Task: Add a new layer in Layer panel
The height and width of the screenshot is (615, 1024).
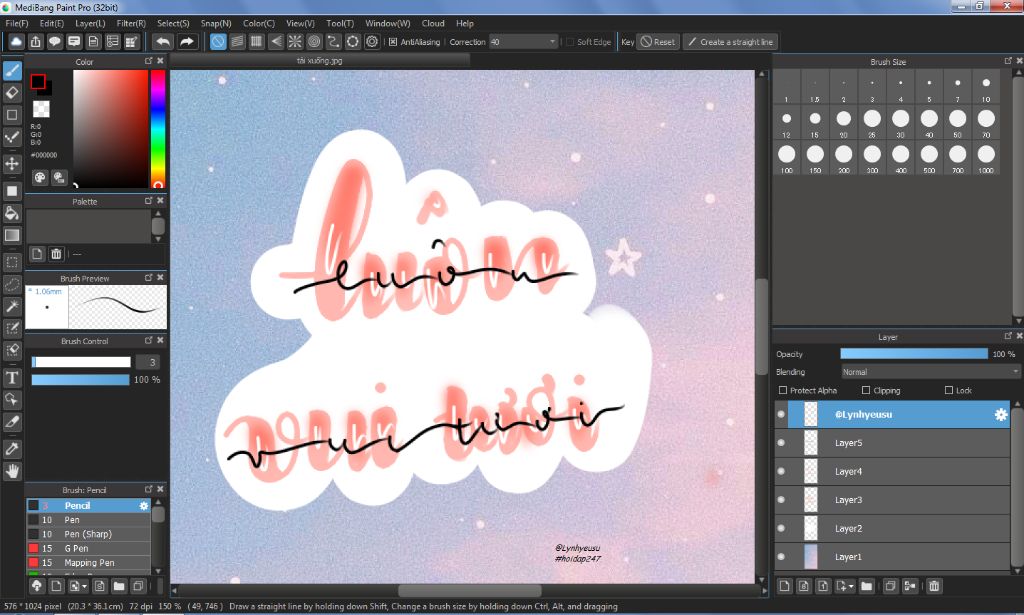Action: click(784, 586)
